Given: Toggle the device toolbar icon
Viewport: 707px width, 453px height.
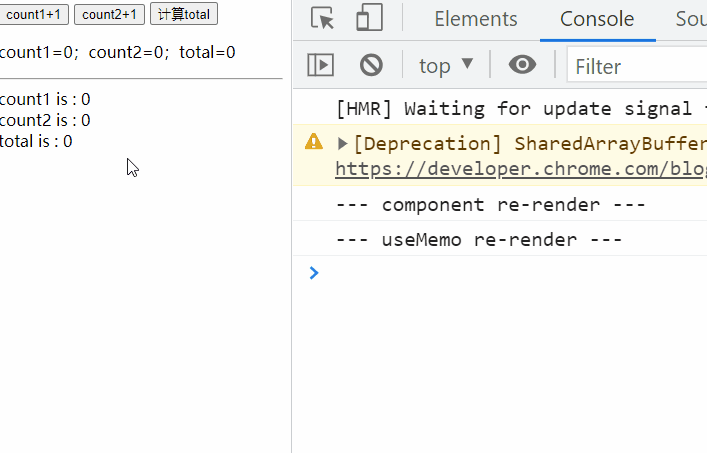Looking at the screenshot, I should (x=370, y=19).
